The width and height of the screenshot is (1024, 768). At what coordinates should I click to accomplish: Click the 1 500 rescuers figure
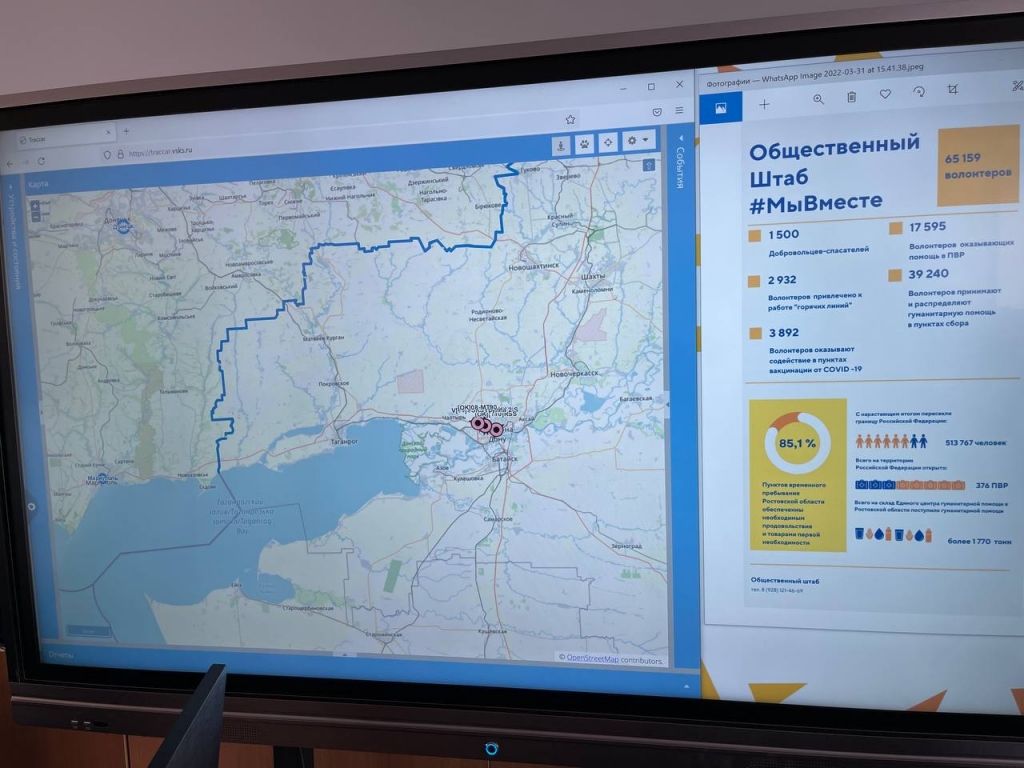(783, 234)
